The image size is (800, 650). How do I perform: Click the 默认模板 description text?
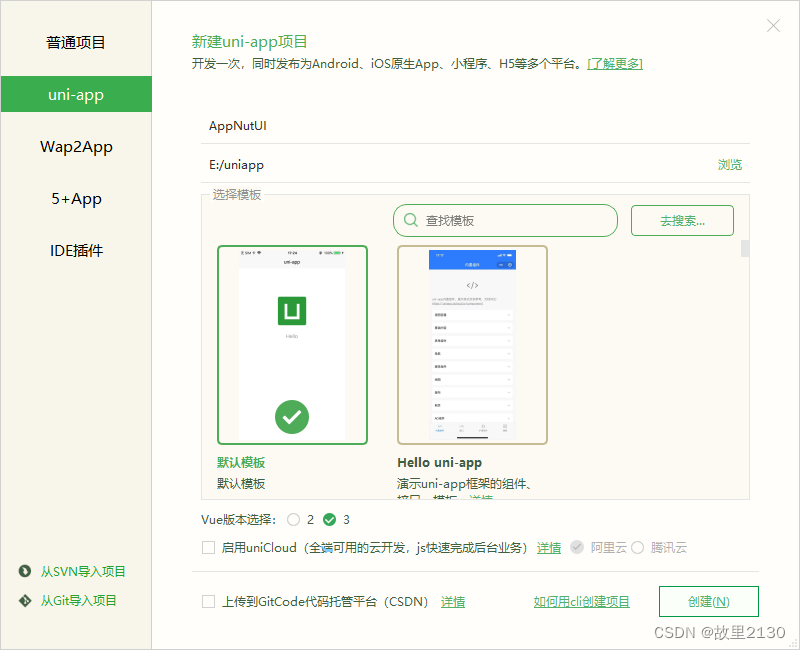coord(241,483)
